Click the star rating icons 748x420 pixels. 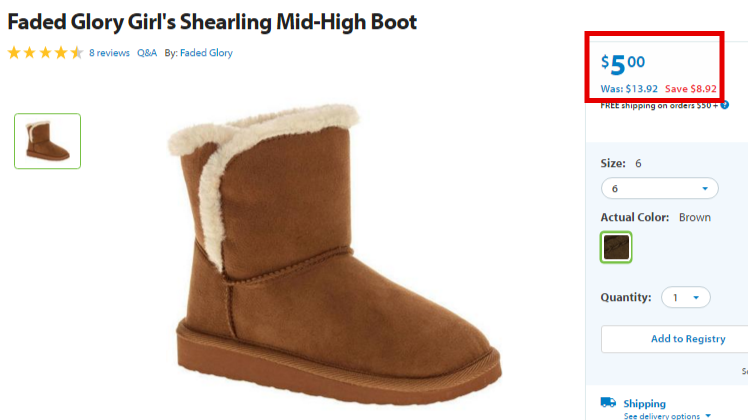(x=45, y=52)
